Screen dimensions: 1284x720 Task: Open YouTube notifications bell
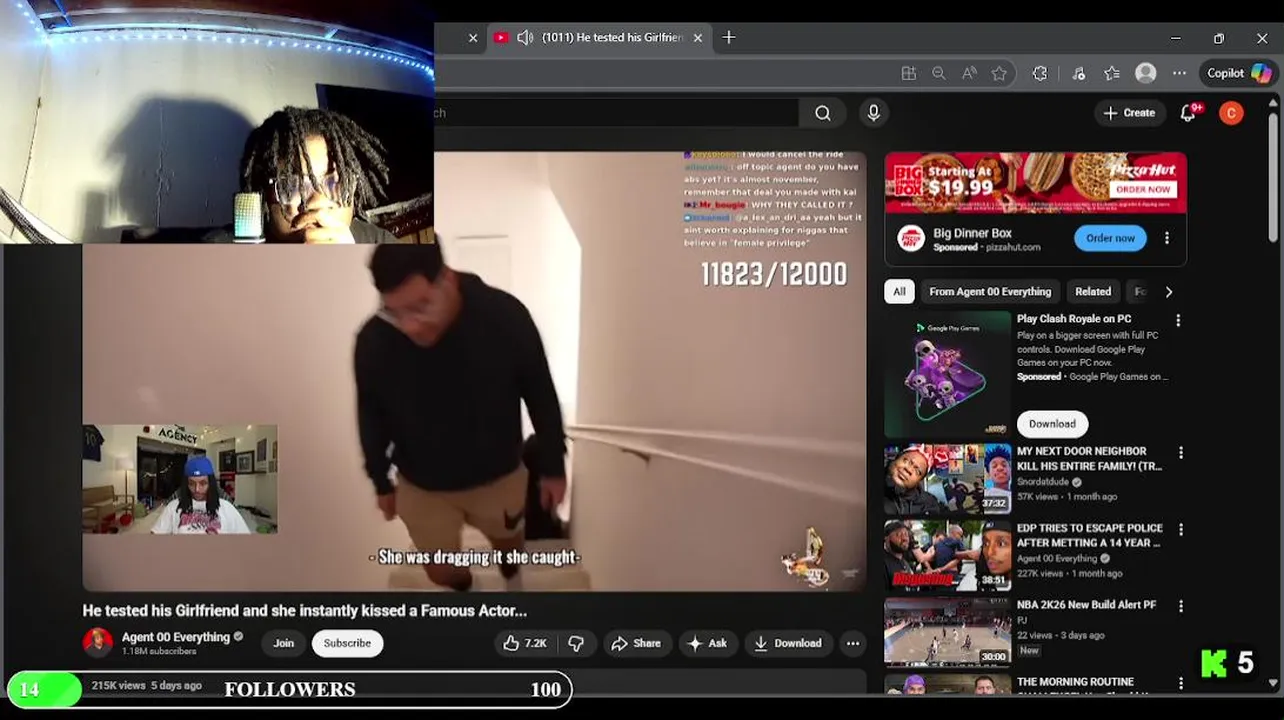tap(1188, 113)
